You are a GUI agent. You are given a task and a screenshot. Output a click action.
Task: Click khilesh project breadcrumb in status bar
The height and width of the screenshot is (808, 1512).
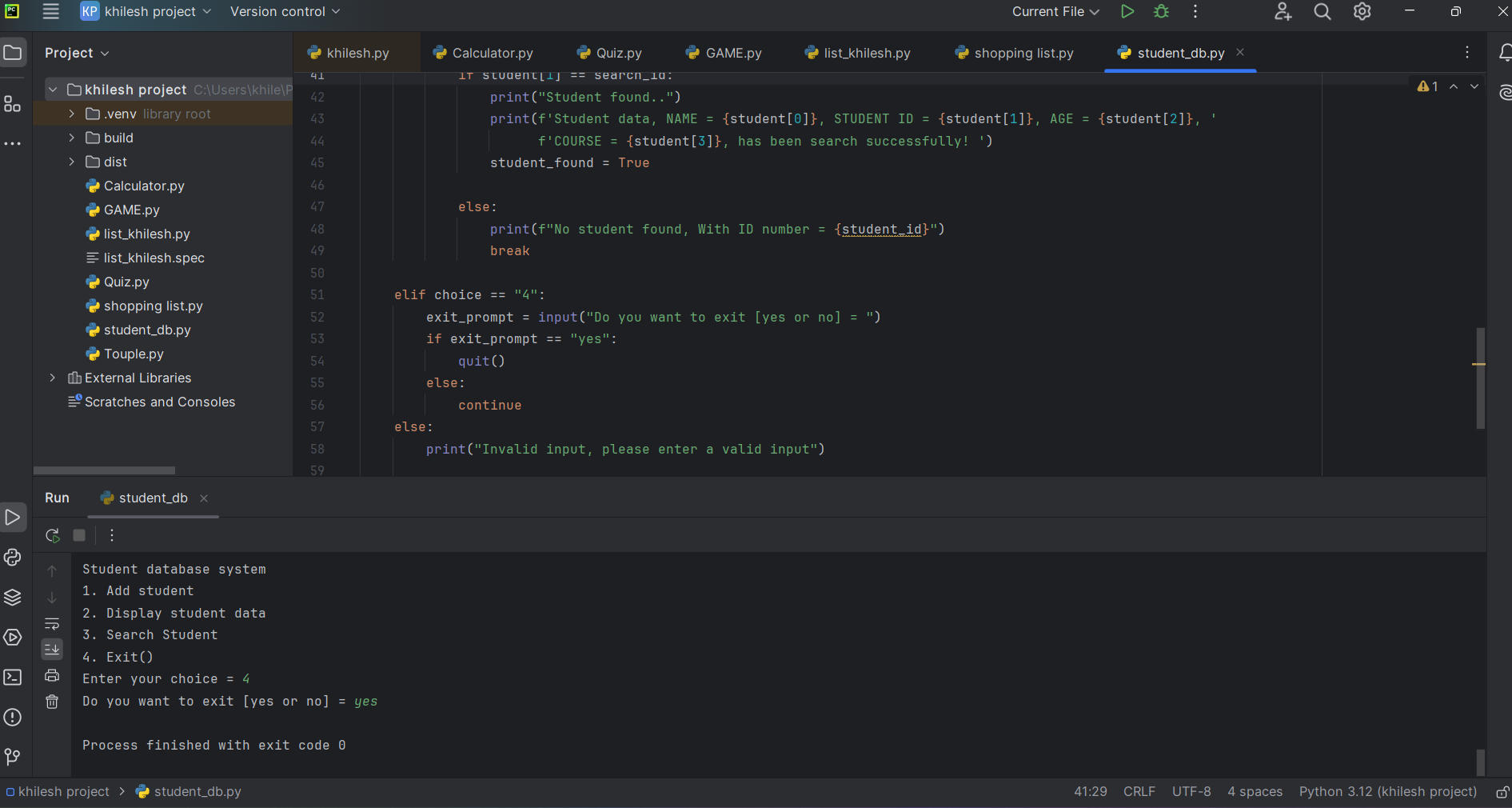(x=58, y=792)
